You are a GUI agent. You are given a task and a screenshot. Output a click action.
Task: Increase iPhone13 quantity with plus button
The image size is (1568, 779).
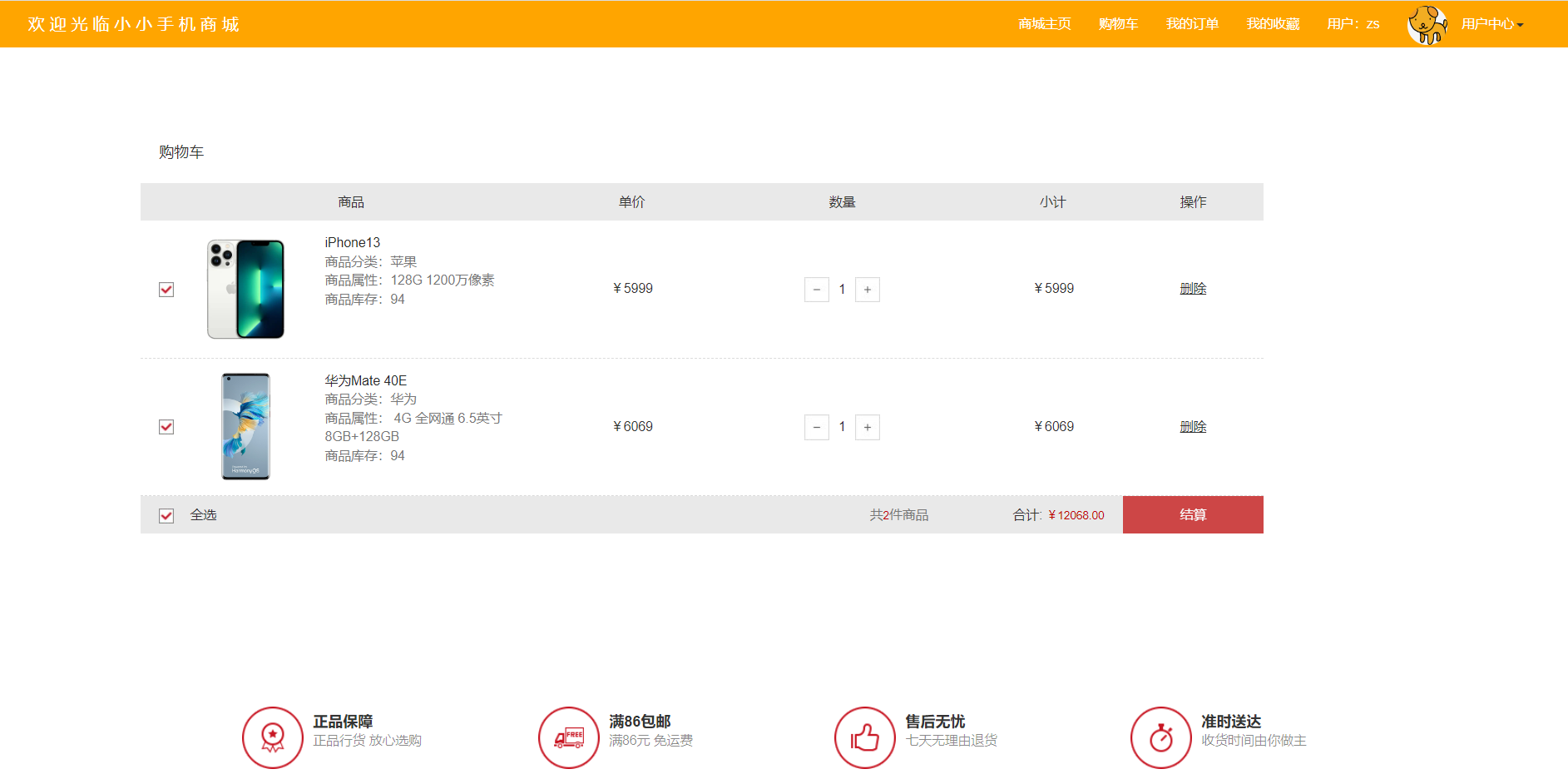pyautogui.click(x=868, y=290)
